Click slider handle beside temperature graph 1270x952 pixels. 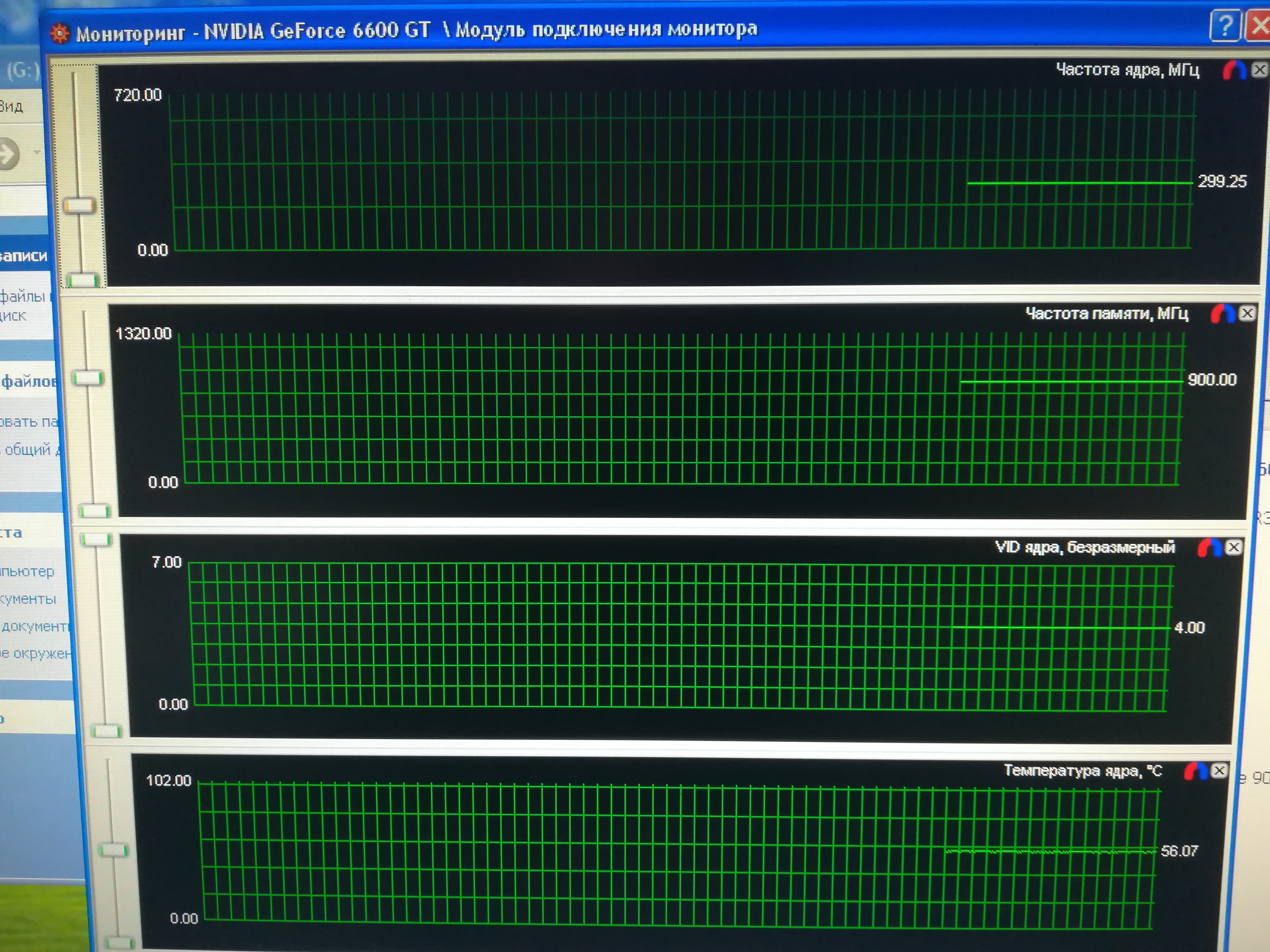[x=114, y=850]
